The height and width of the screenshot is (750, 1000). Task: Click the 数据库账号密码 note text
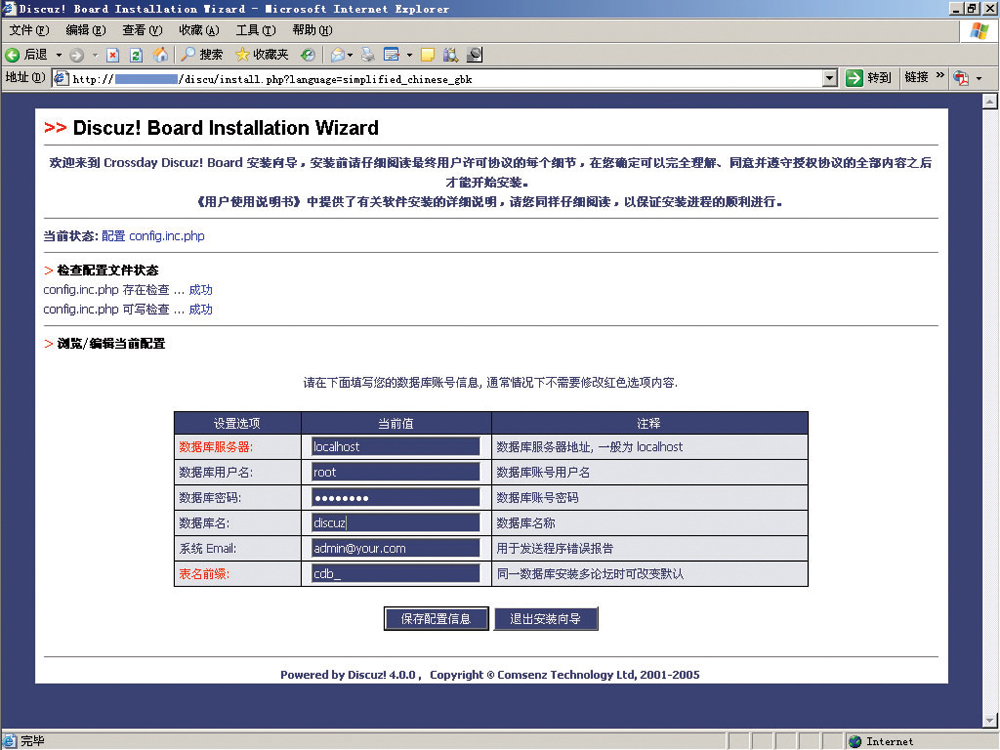pyautogui.click(x=538, y=497)
